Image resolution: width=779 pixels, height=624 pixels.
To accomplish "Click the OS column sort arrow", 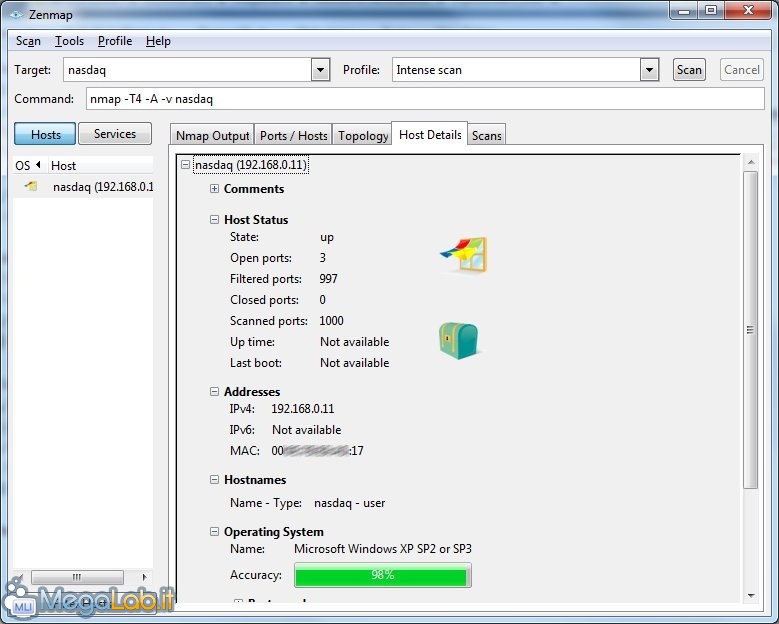I will click(38, 165).
